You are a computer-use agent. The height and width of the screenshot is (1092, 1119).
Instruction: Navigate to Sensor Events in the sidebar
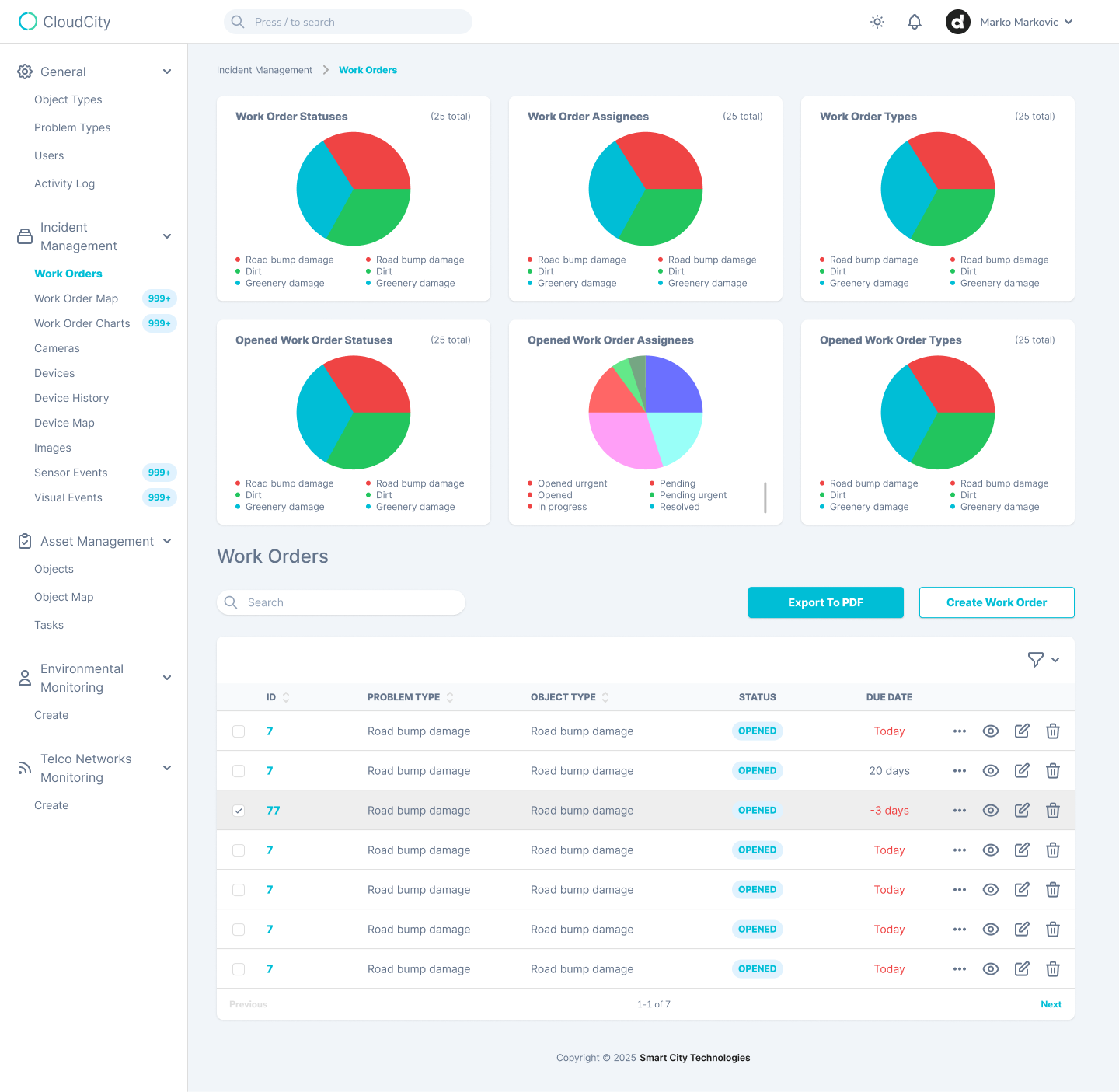tap(71, 473)
